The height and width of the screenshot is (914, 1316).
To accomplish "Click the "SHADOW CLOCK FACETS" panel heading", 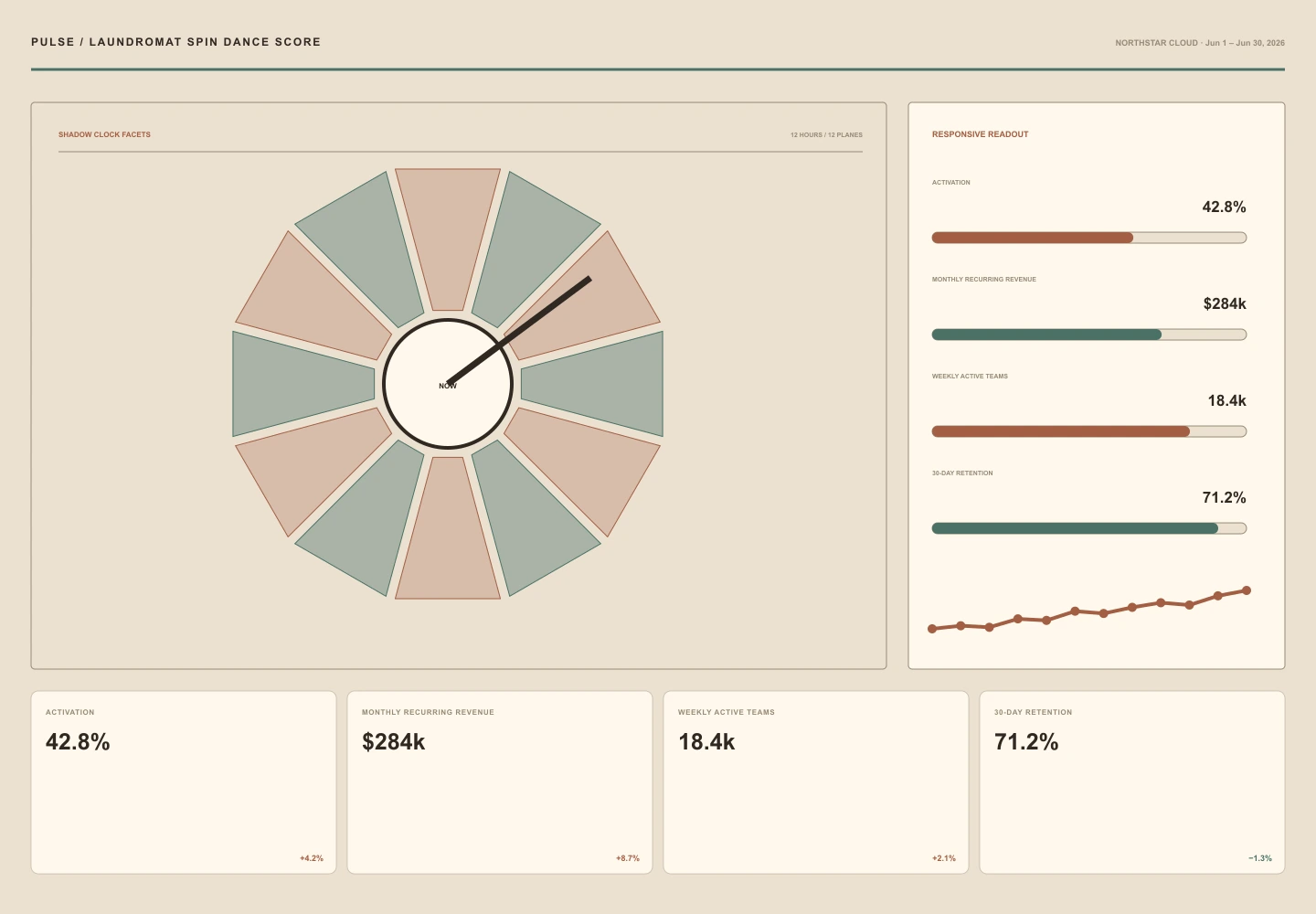I will pyautogui.click(x=104, y=134).
